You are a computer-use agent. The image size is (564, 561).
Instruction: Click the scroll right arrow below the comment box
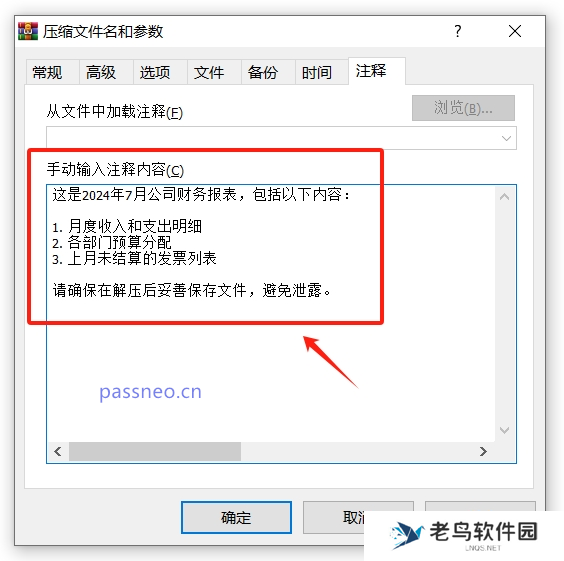483,451
